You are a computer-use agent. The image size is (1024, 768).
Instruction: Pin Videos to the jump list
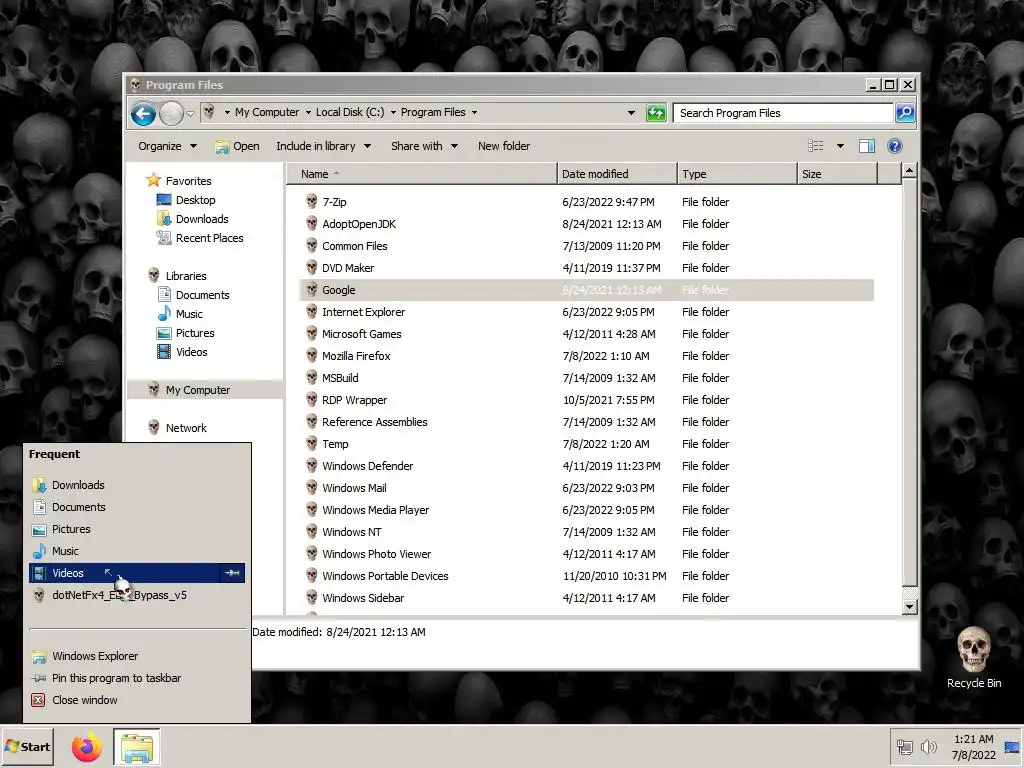[x=232, y=573]
